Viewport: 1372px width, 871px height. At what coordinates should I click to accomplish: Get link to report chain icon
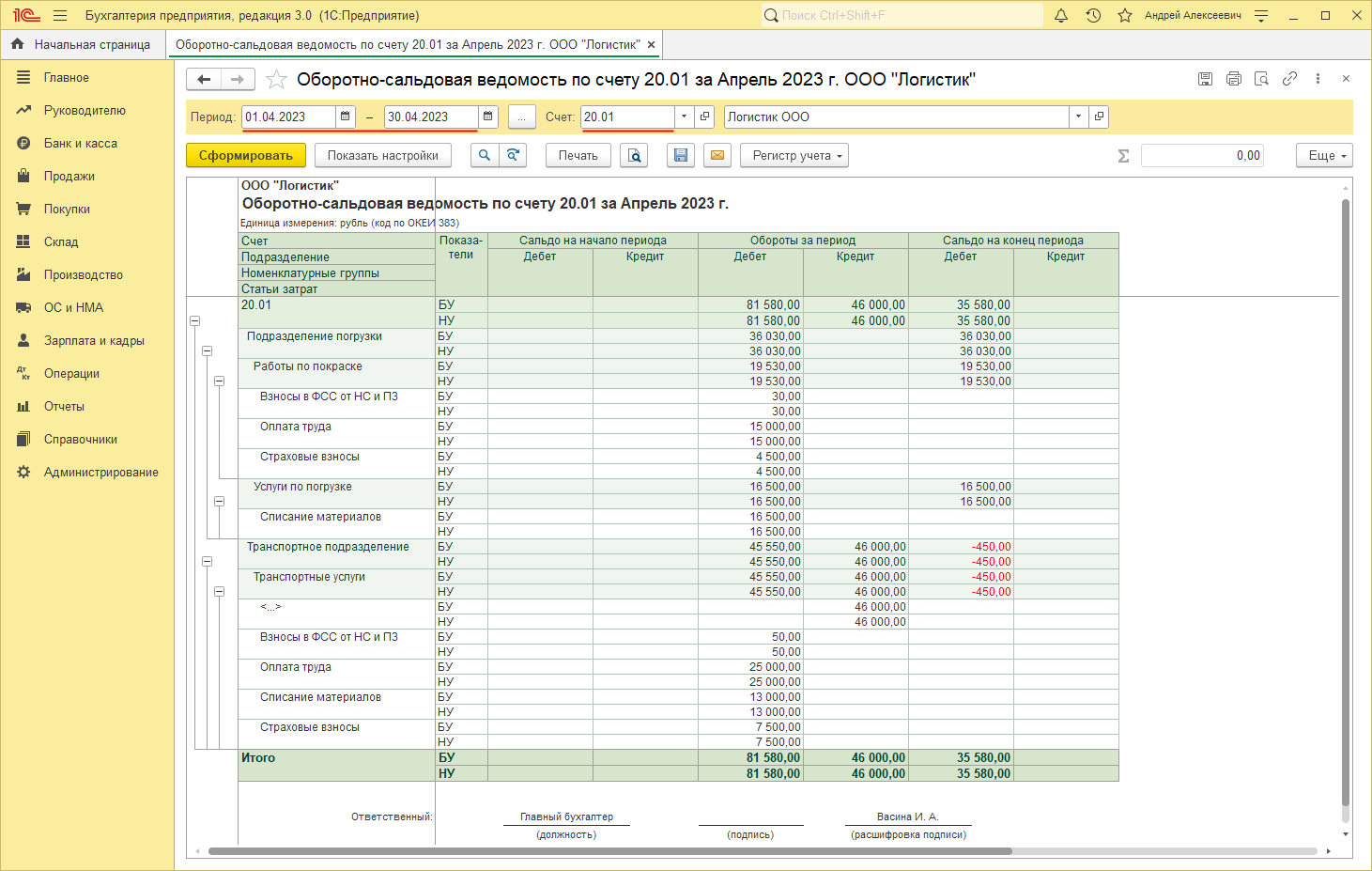click(x=1289, y=79)
